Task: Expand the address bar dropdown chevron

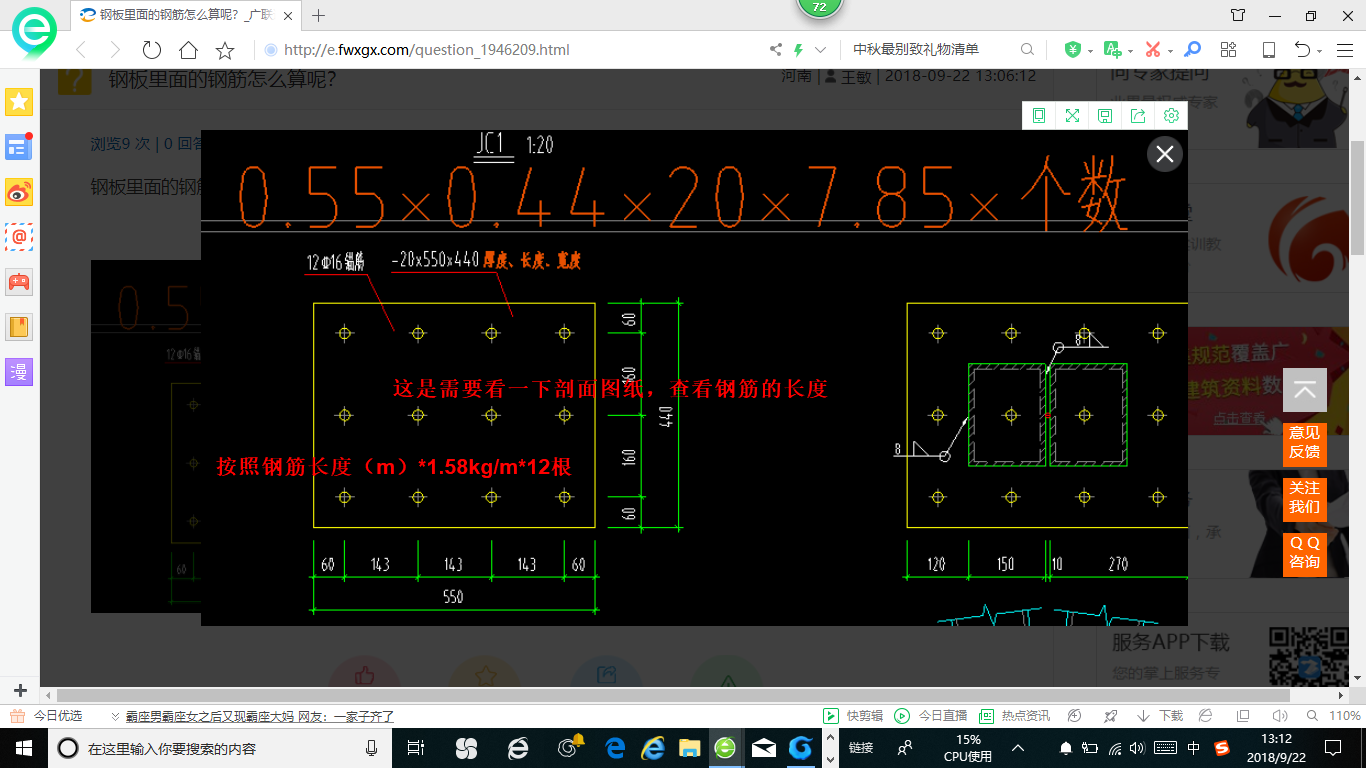Action: (821, 50)
